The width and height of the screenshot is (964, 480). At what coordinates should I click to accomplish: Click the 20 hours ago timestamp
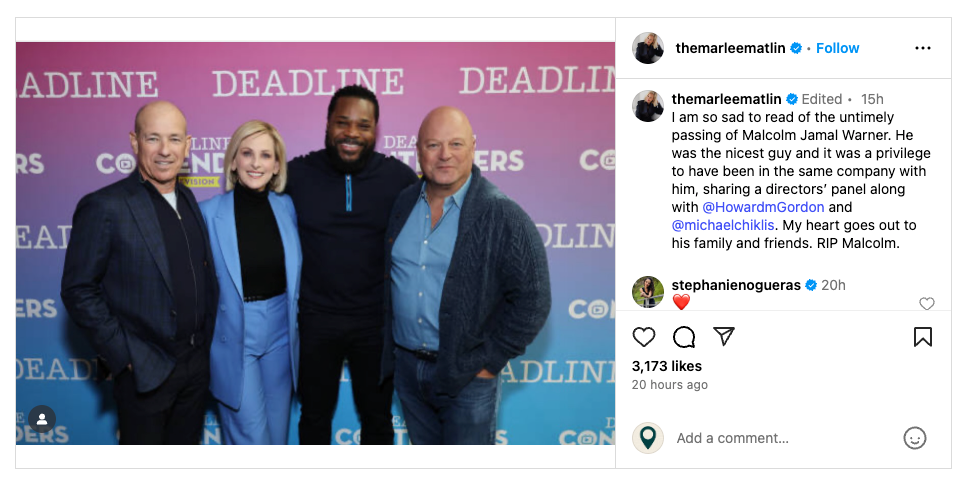click(x=670, y=385)
